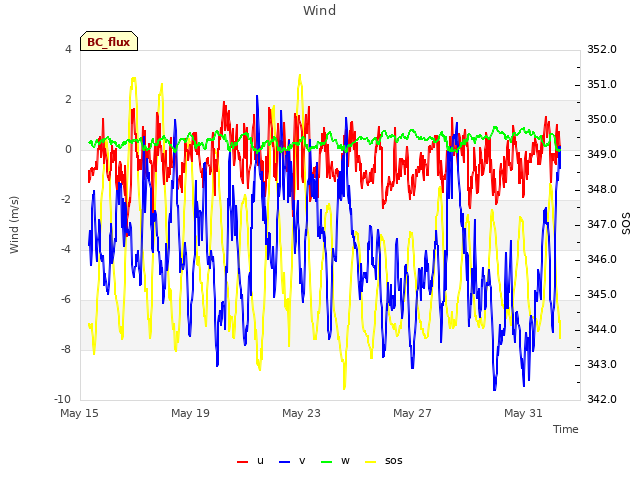The height and width of the screenshot is (480, 640).
Task: Select the May 27 x-axis tick label
Action: click(x=412, y=413)
